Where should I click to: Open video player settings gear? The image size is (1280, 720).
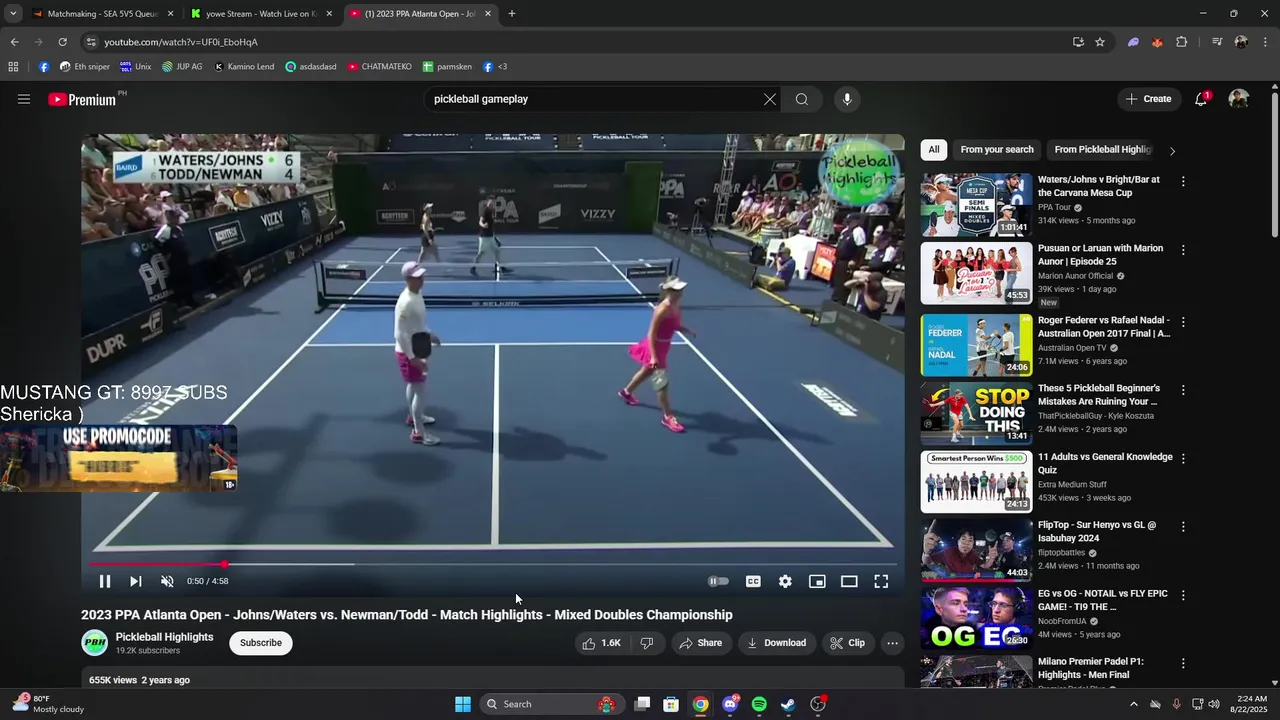coord(785,581)
